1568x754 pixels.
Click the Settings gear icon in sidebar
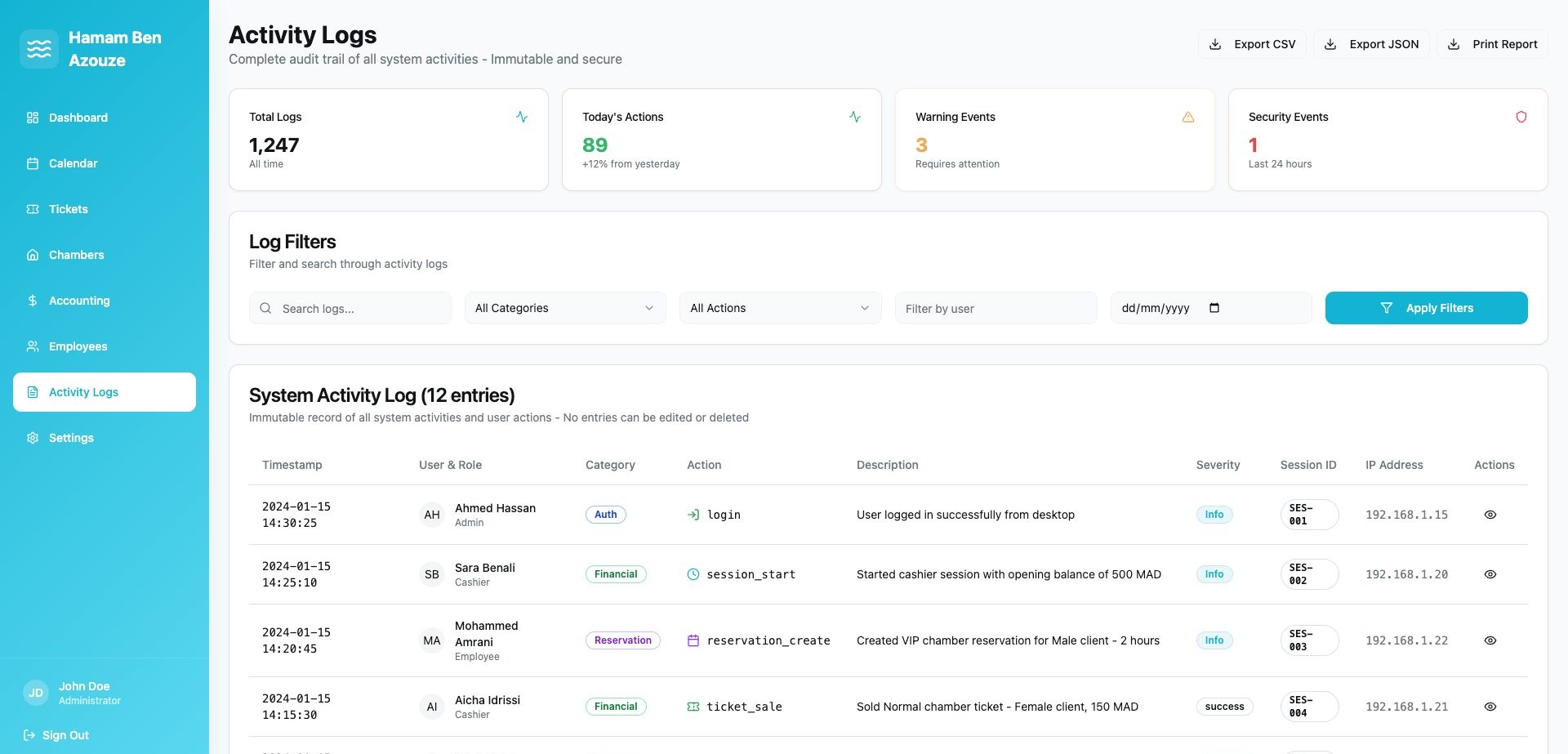coord(33,438)
